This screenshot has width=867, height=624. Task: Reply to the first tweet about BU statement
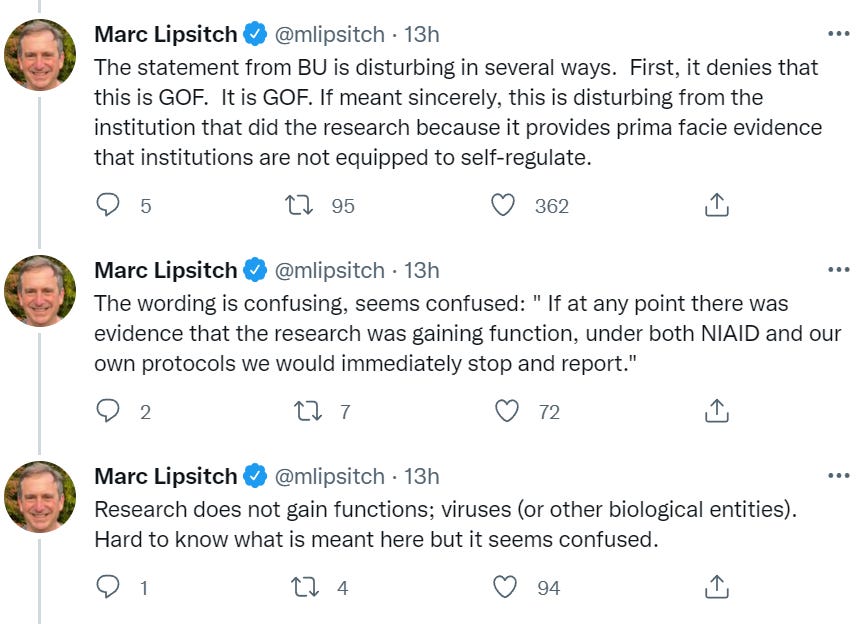(x=108, y=206)
